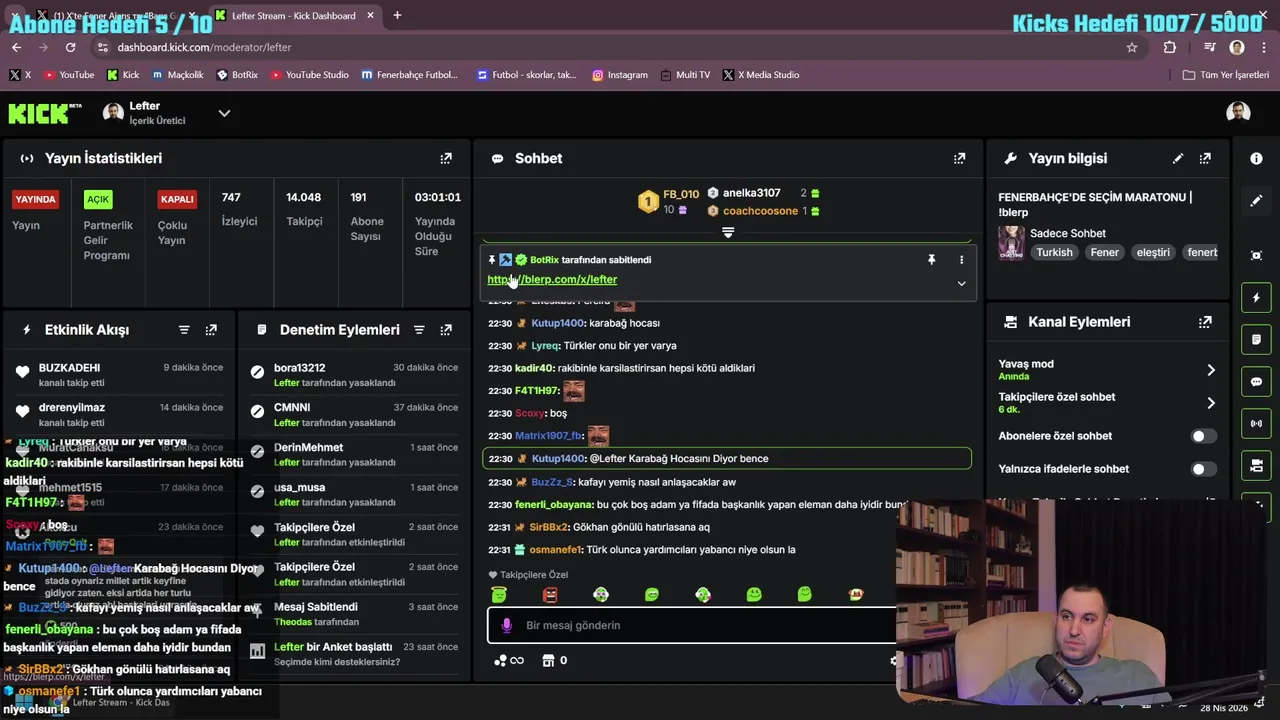Open the user avatar at top right
Viewport: 1280px width, 720px height.
[1238, 113]
